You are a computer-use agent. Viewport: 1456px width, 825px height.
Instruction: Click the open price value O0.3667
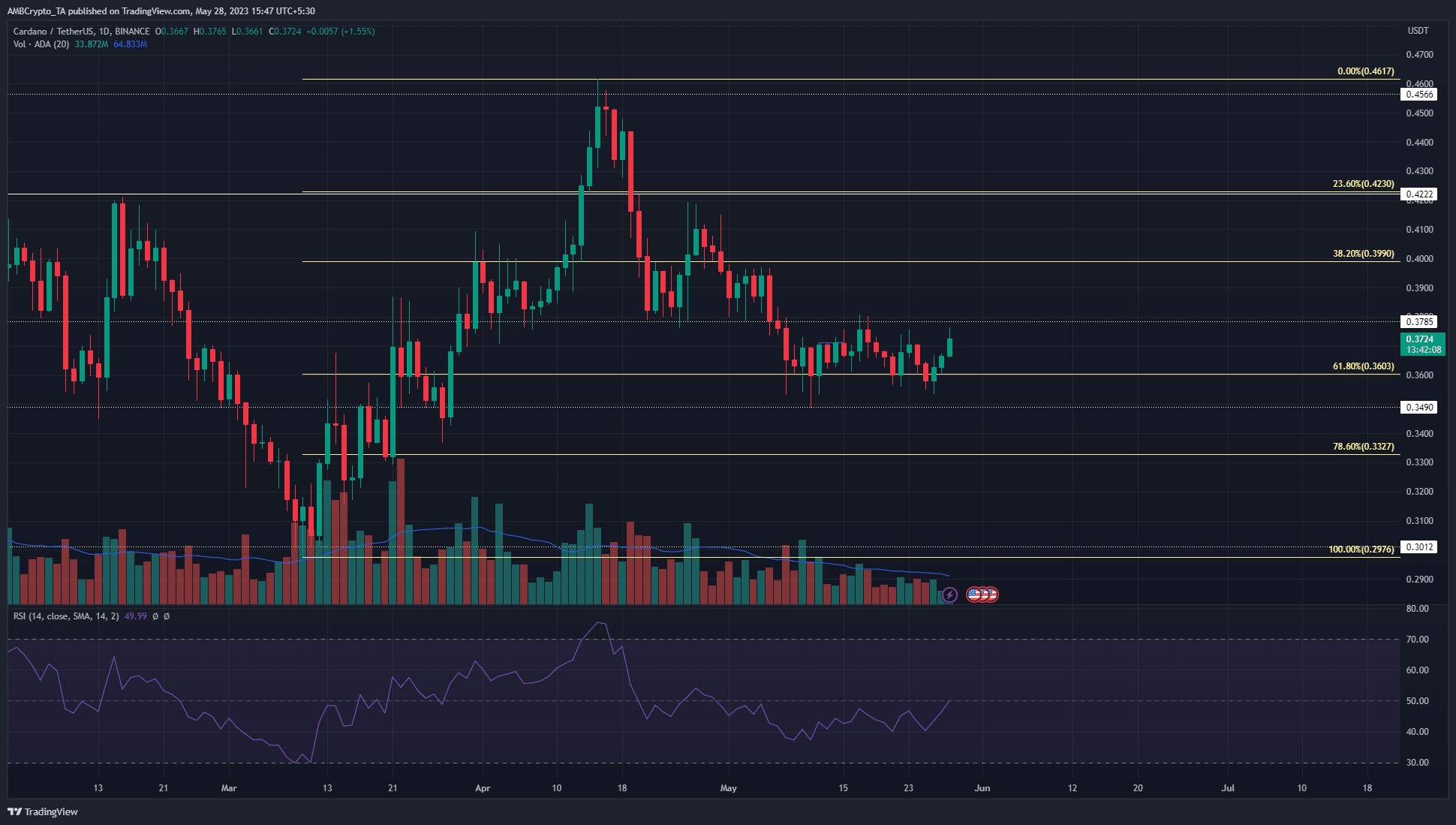click(171, 32)
